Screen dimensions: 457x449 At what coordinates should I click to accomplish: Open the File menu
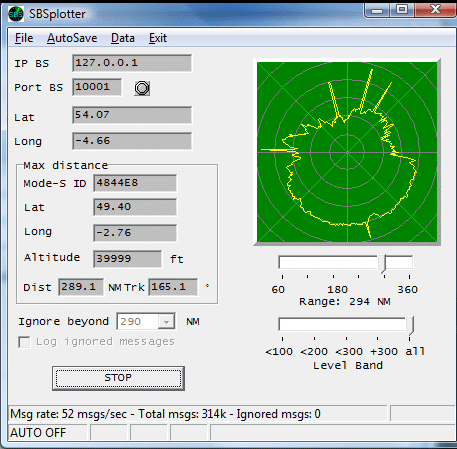pos(24,38)
